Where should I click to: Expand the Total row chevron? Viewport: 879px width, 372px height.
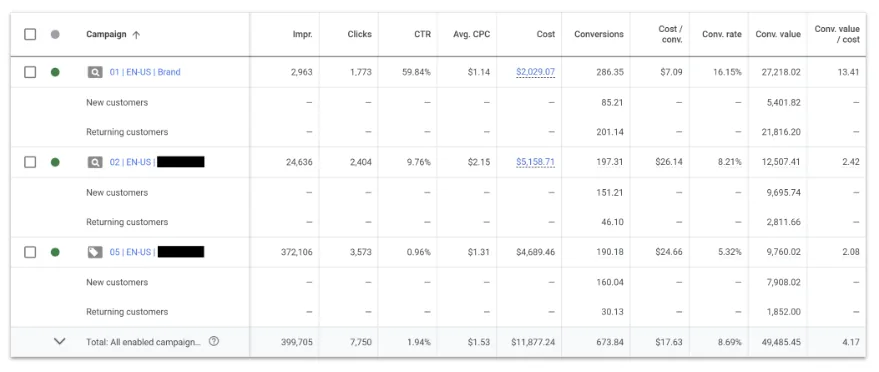pyautogui.click(x=59, y=341)
